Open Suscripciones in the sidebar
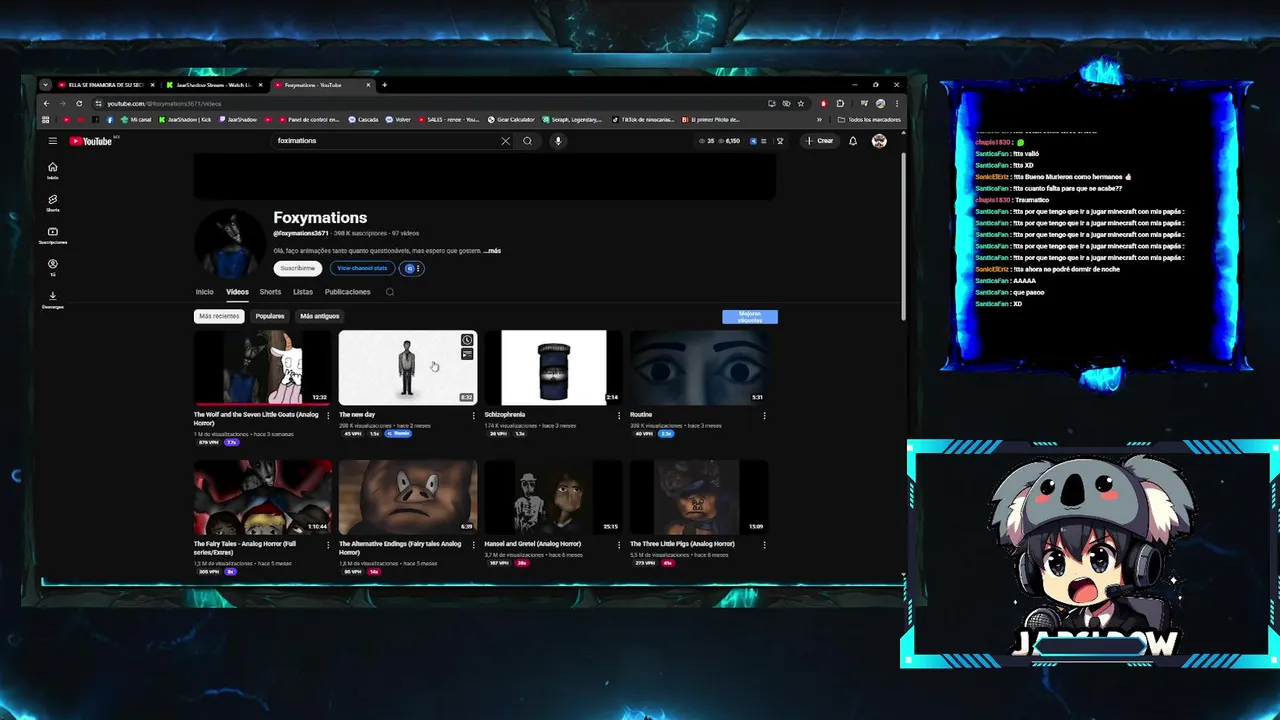 tap(53, 235)
